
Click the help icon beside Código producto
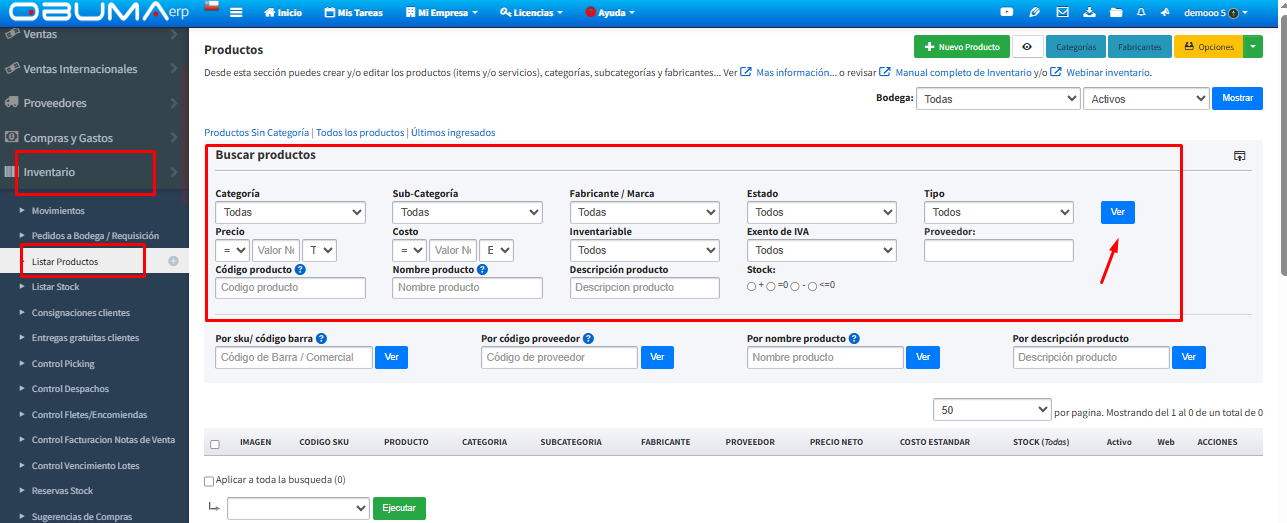tap(300, 270)
